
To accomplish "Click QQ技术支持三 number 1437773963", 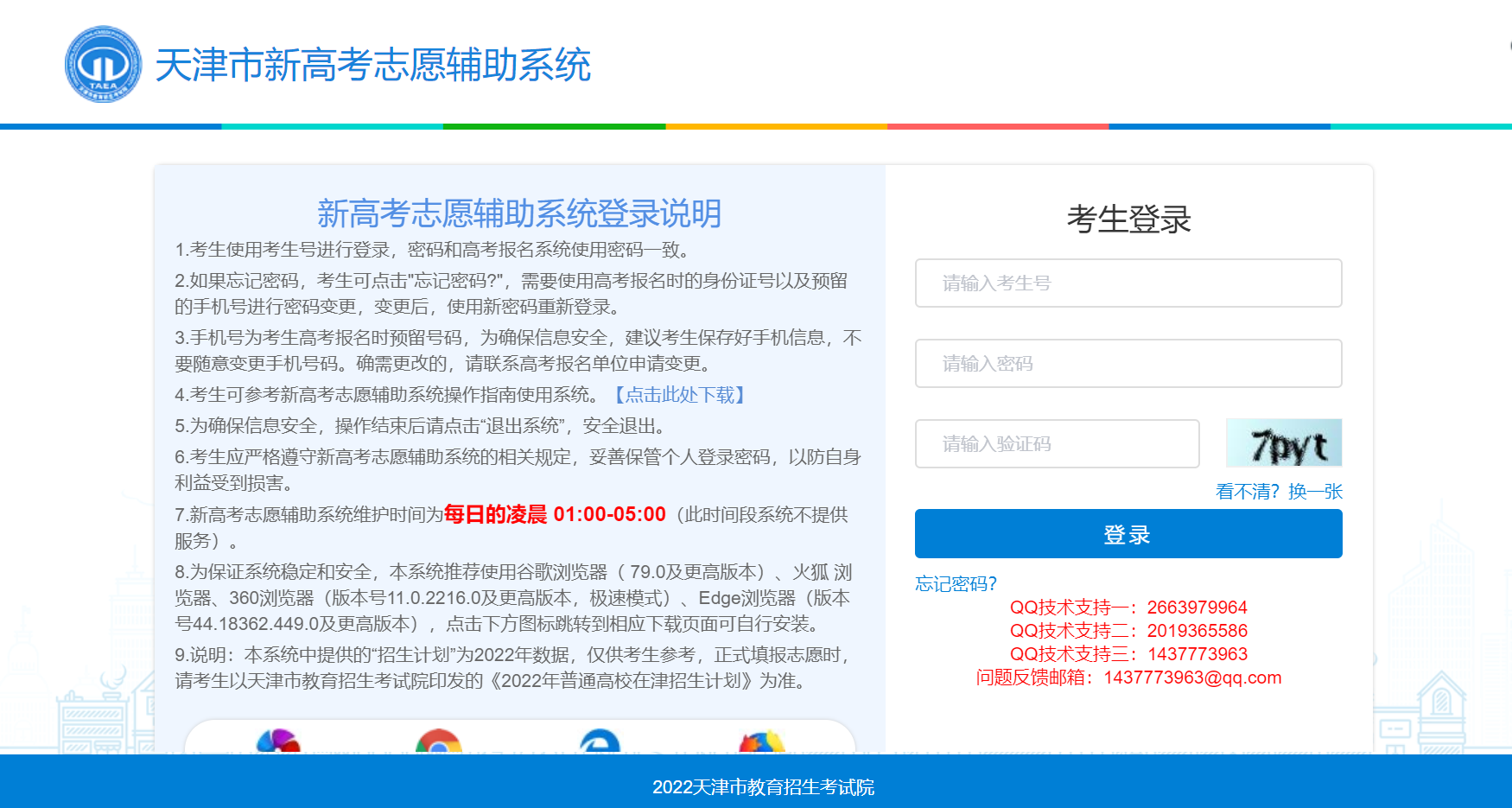I will (1197, 654).
